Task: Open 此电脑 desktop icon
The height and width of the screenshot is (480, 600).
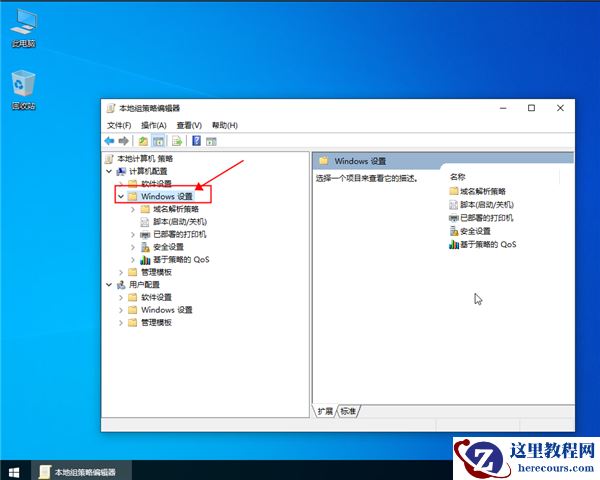Action: [23, 28]
